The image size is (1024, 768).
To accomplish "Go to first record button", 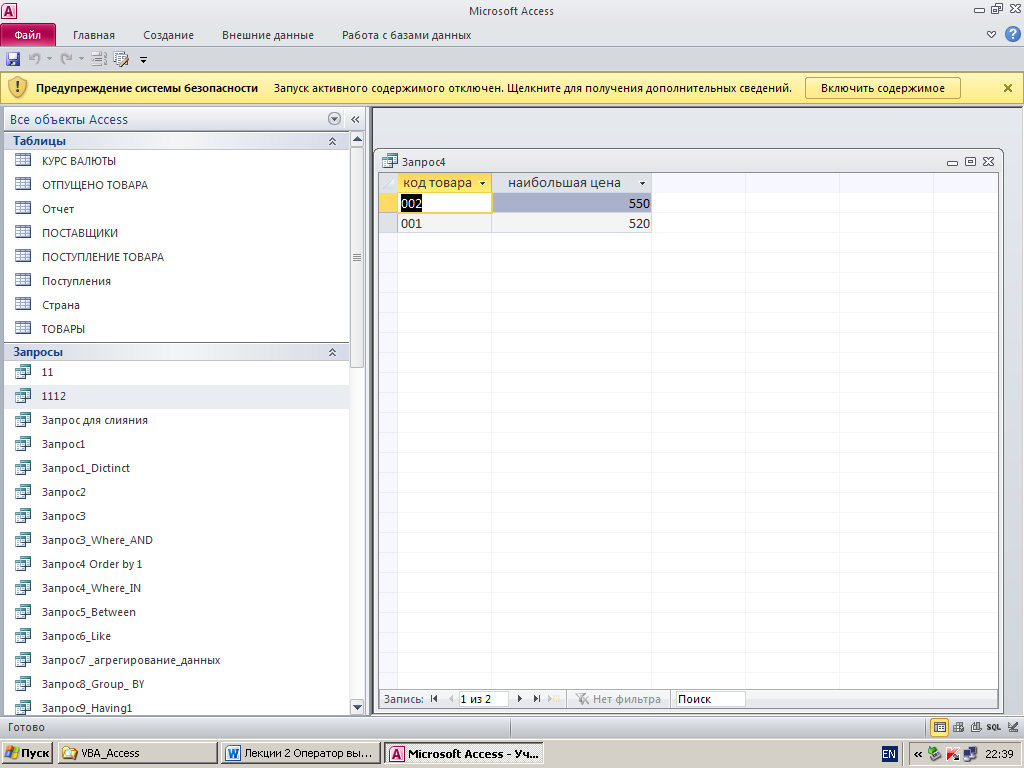I will 434,699.
